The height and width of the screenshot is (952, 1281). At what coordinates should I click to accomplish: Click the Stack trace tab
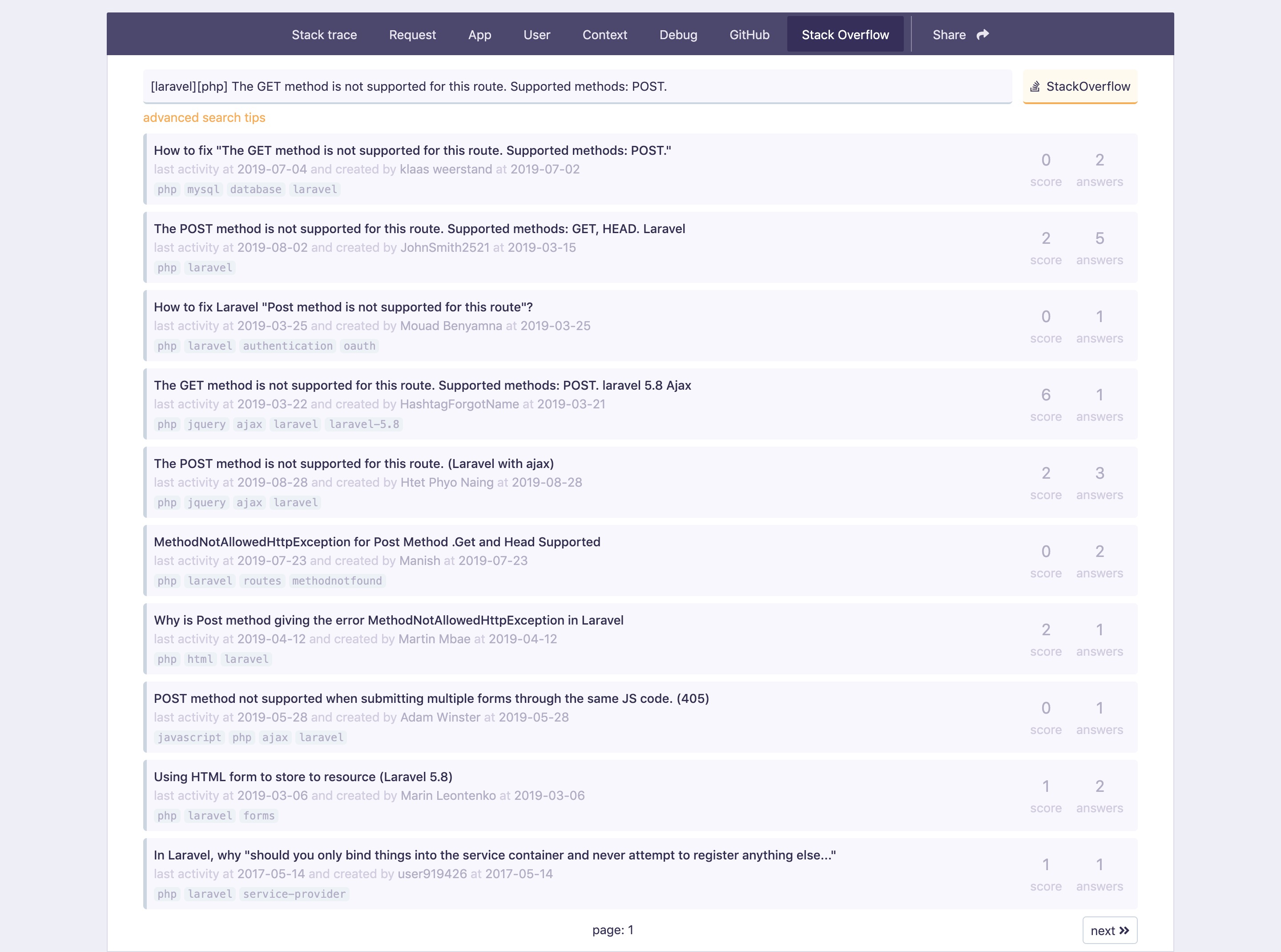click(324, 33)
